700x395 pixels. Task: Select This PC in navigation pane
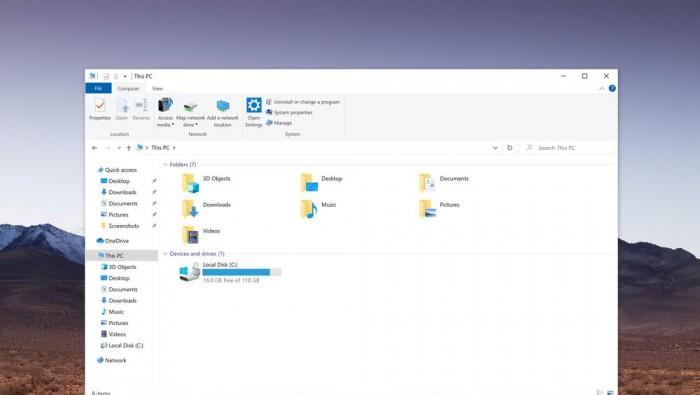point(121,255)
